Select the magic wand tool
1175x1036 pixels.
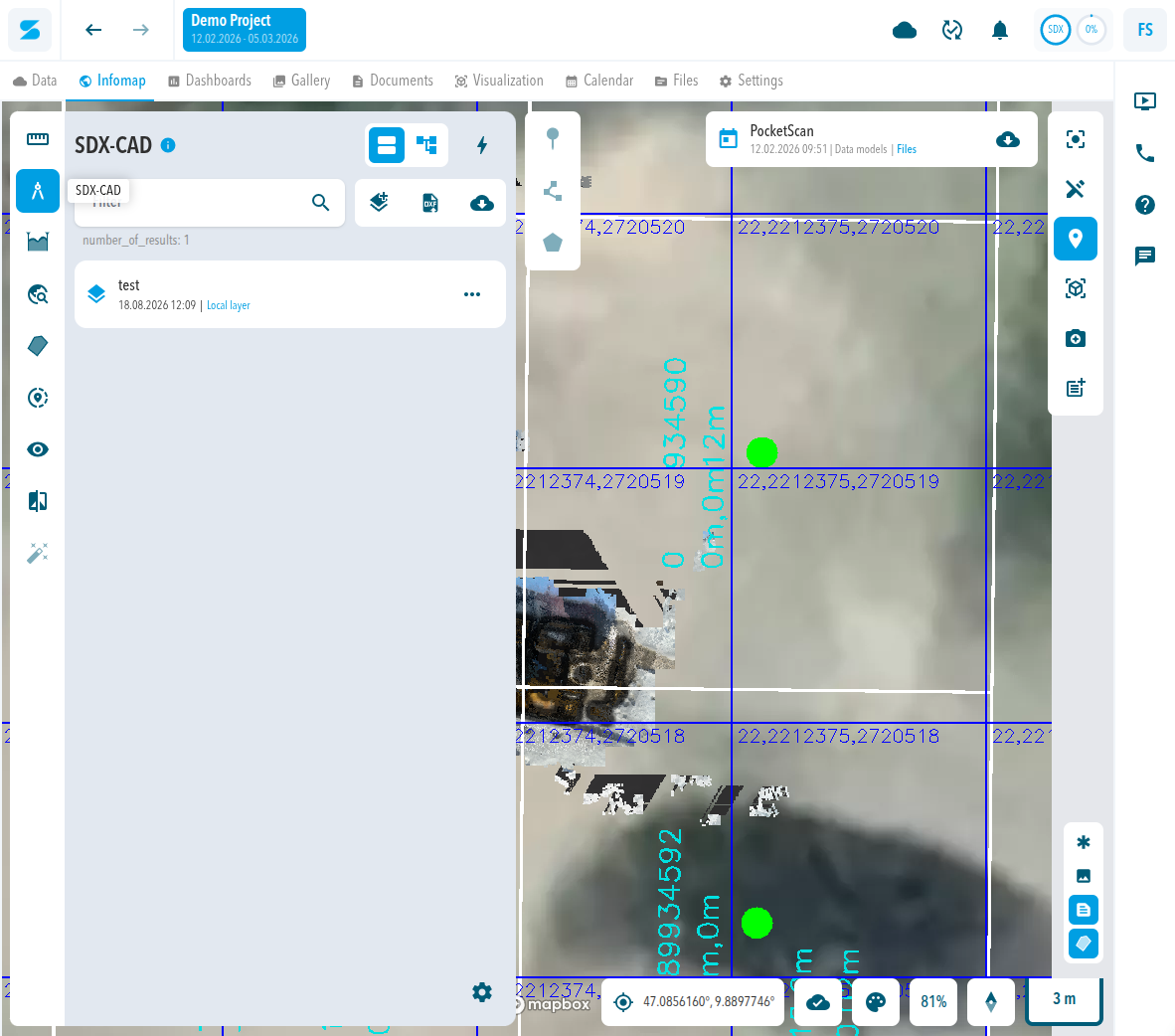pyautogui.click(x=38, y=553)
